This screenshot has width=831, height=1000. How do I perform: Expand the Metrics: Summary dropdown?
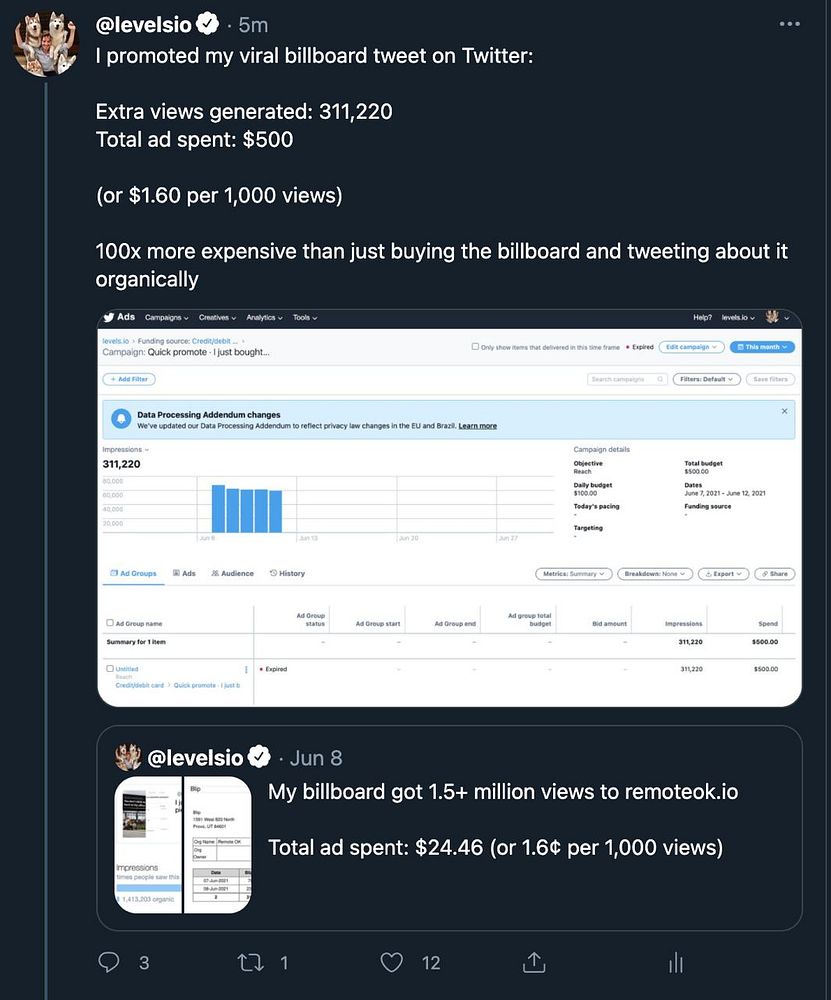[x=573, y=574]
